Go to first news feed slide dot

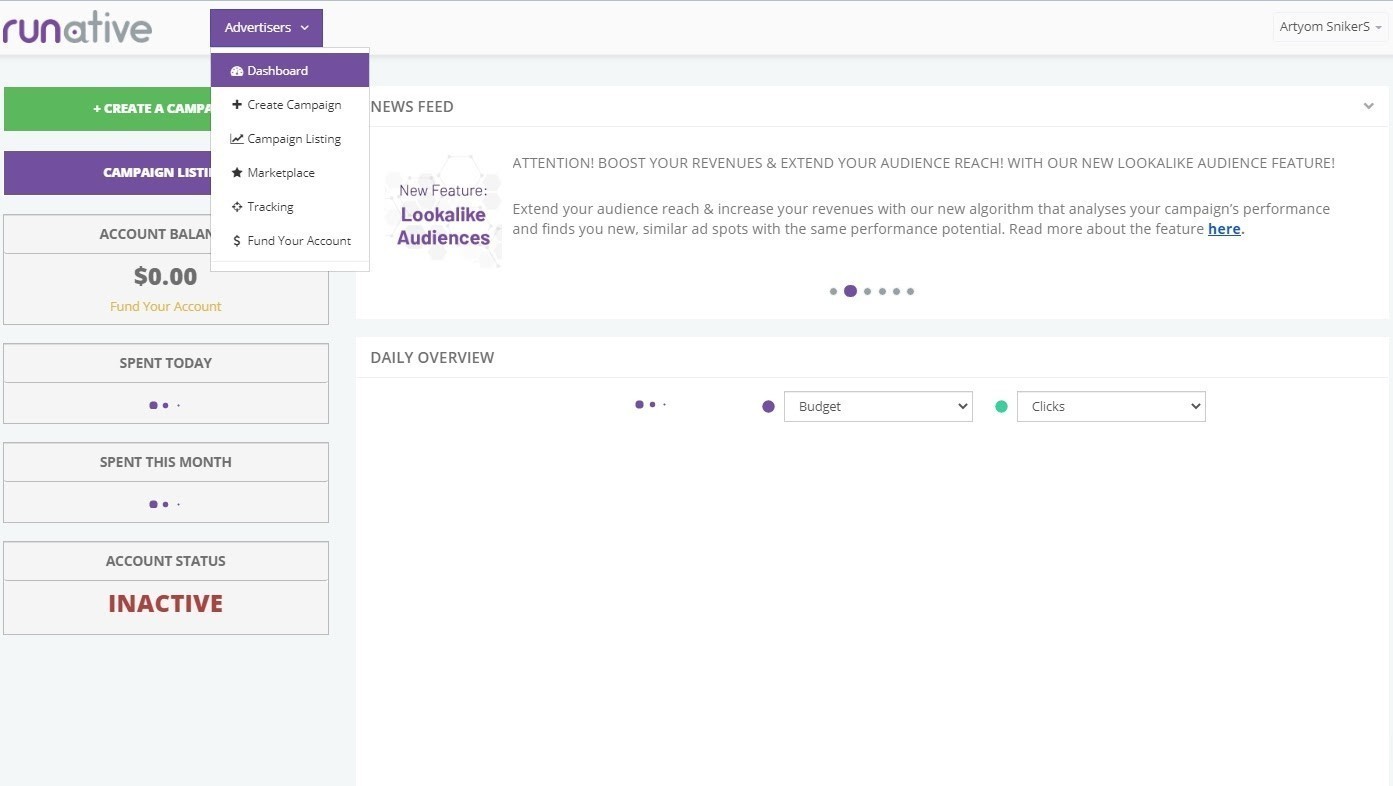[x=833, y=292]
